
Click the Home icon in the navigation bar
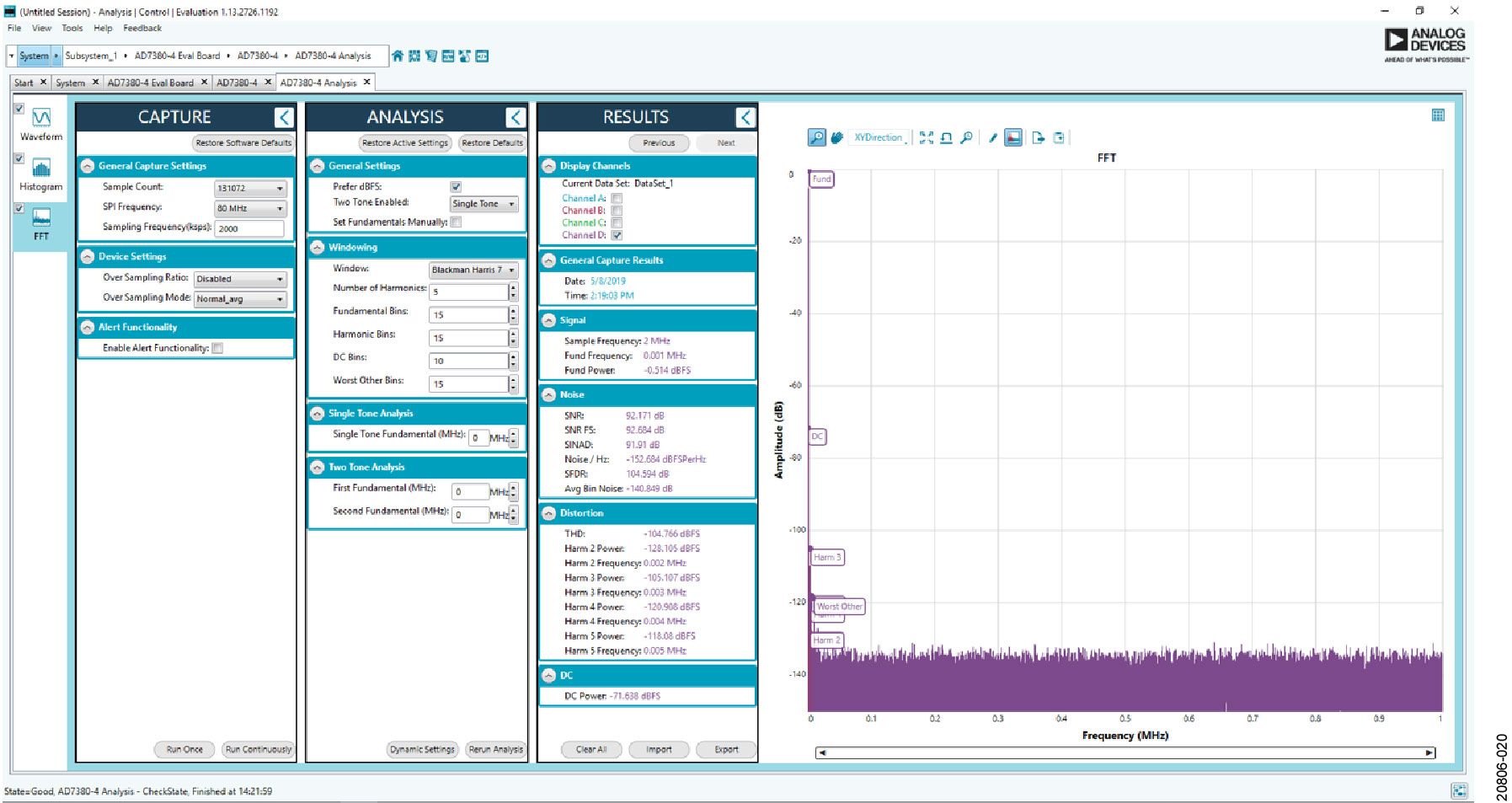398,56
